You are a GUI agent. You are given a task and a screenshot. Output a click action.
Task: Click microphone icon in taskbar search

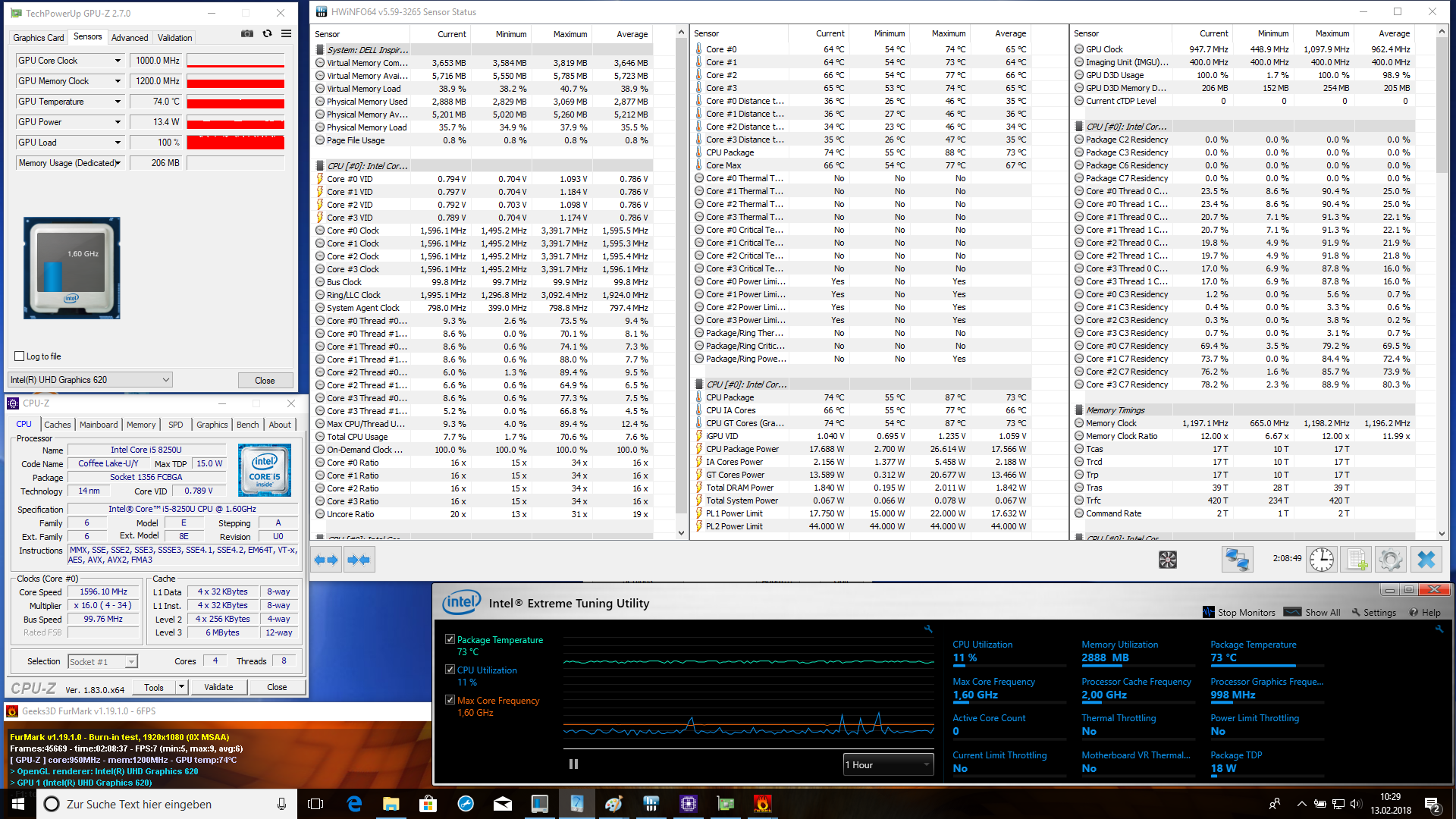click(281, 804)
